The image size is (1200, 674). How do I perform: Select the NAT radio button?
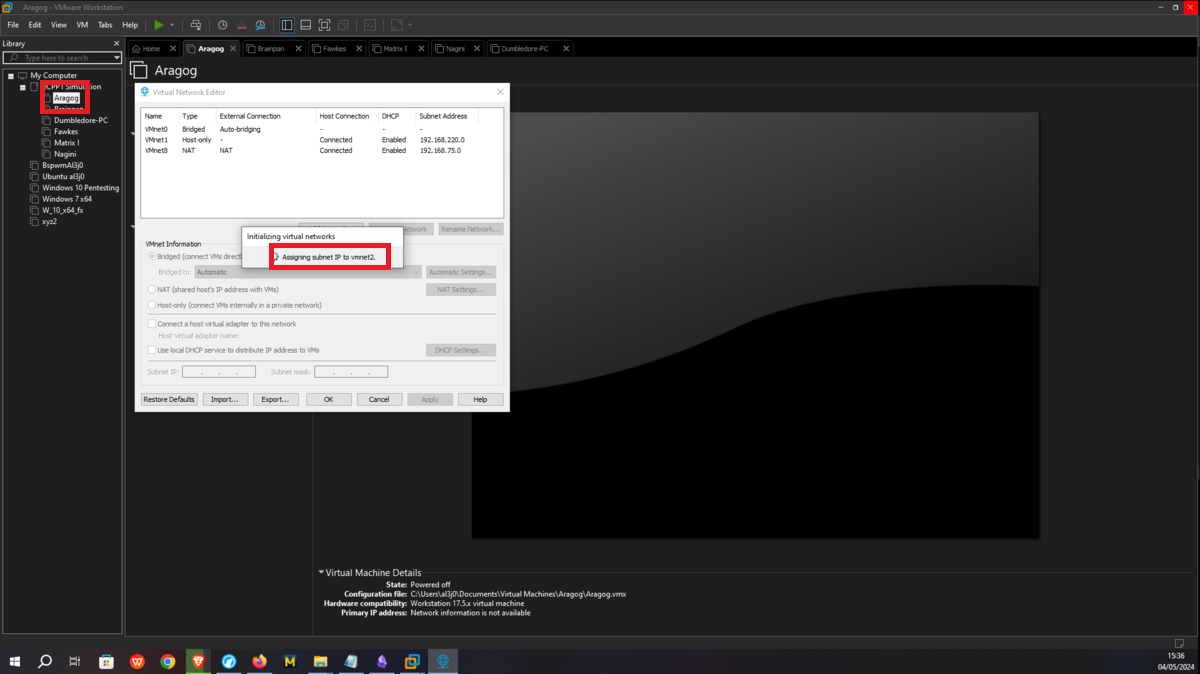[152, 289]
